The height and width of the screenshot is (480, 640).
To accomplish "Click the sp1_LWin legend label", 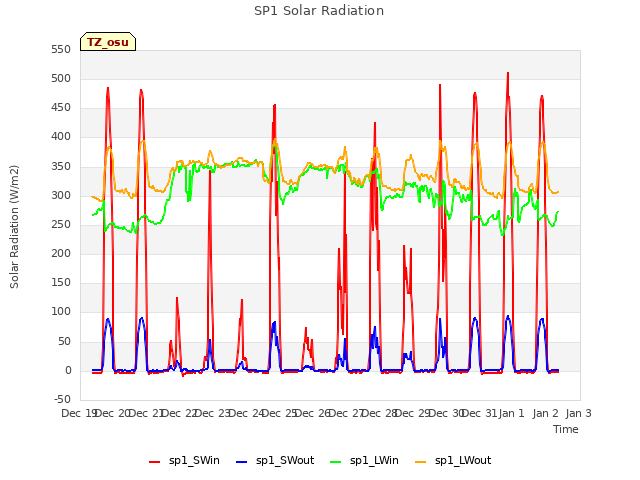I will coord(374,461).
